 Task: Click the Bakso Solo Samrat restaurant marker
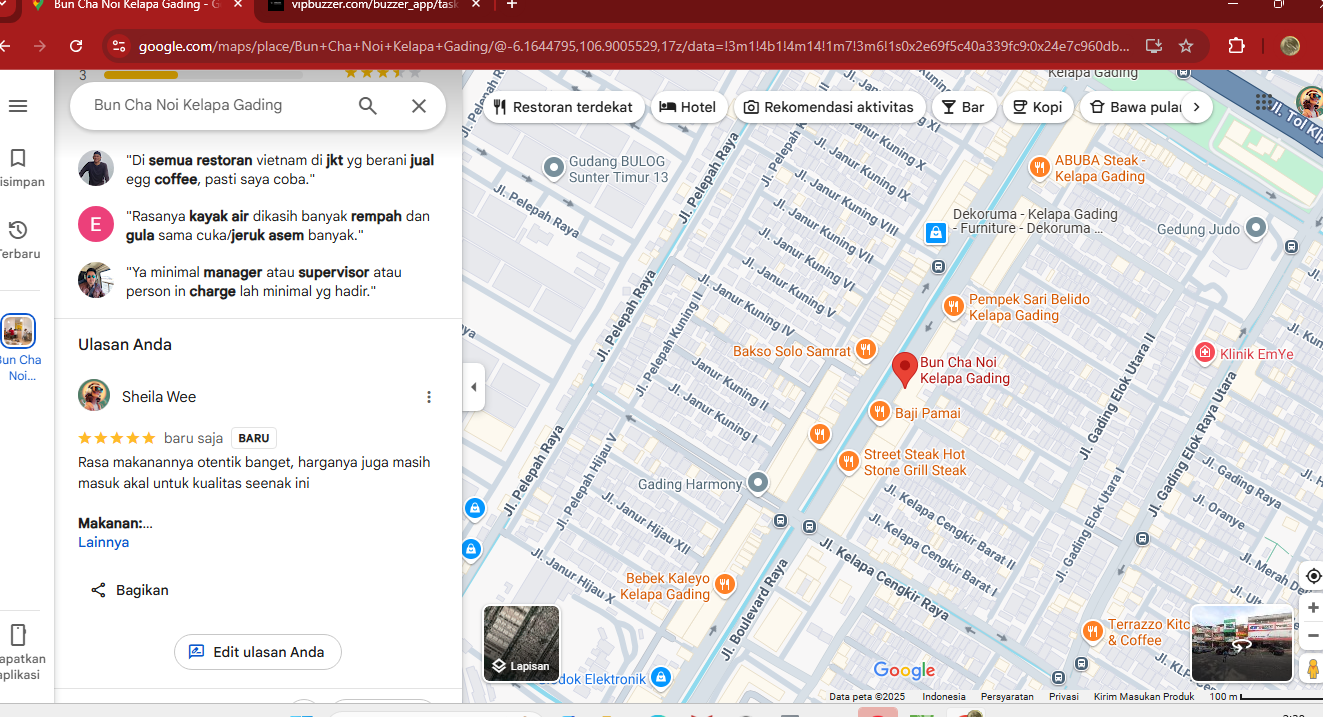click(x=866, y=350)
